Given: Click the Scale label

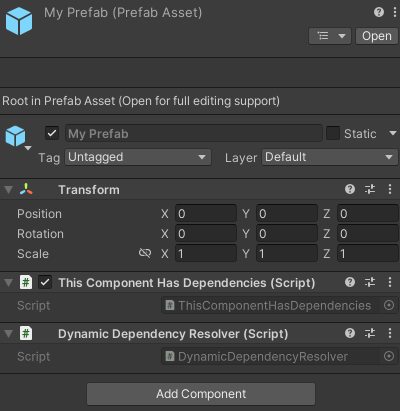Looking at the screenshot, I should pyautogui.click(x=33, y=254).
